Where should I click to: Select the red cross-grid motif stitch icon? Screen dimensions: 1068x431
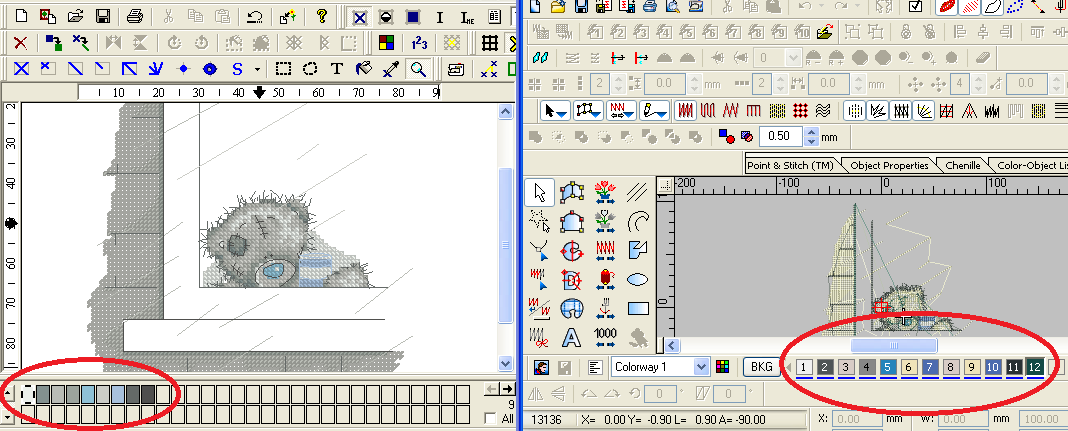click(800, 110)
